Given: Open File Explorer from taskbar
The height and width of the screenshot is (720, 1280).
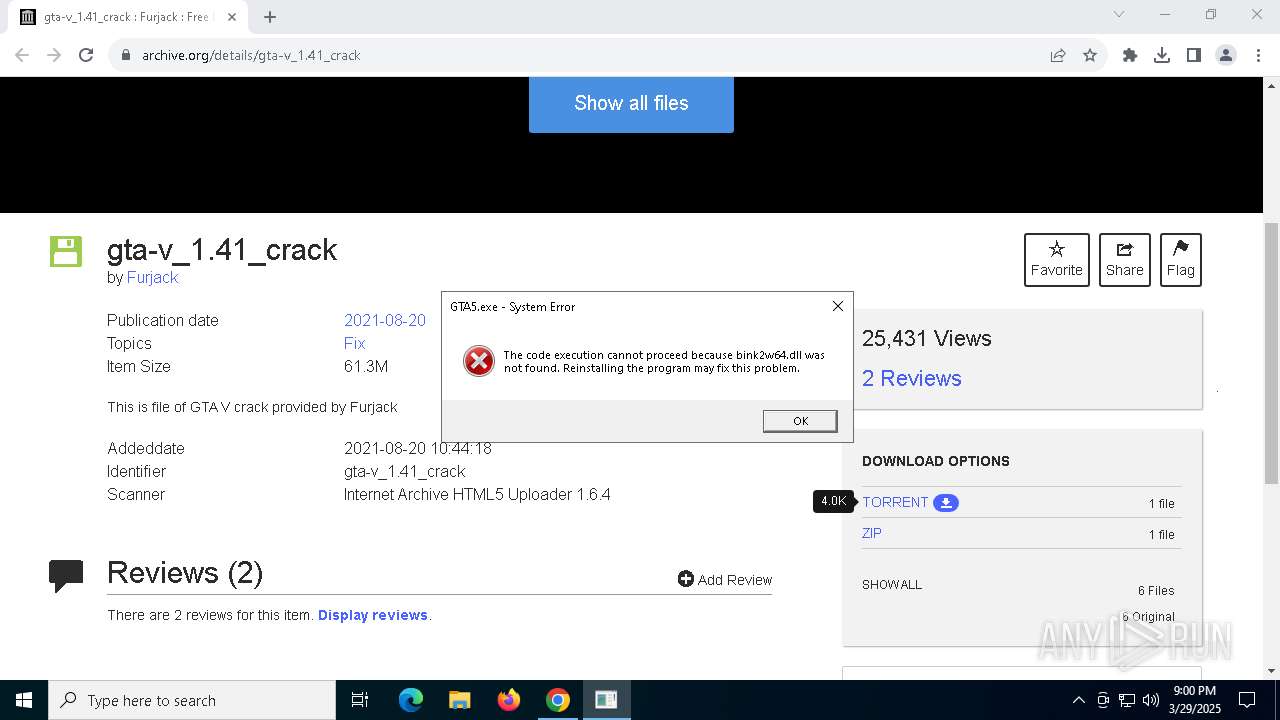Looking at the screenshot, I should (x=459, y=700).
